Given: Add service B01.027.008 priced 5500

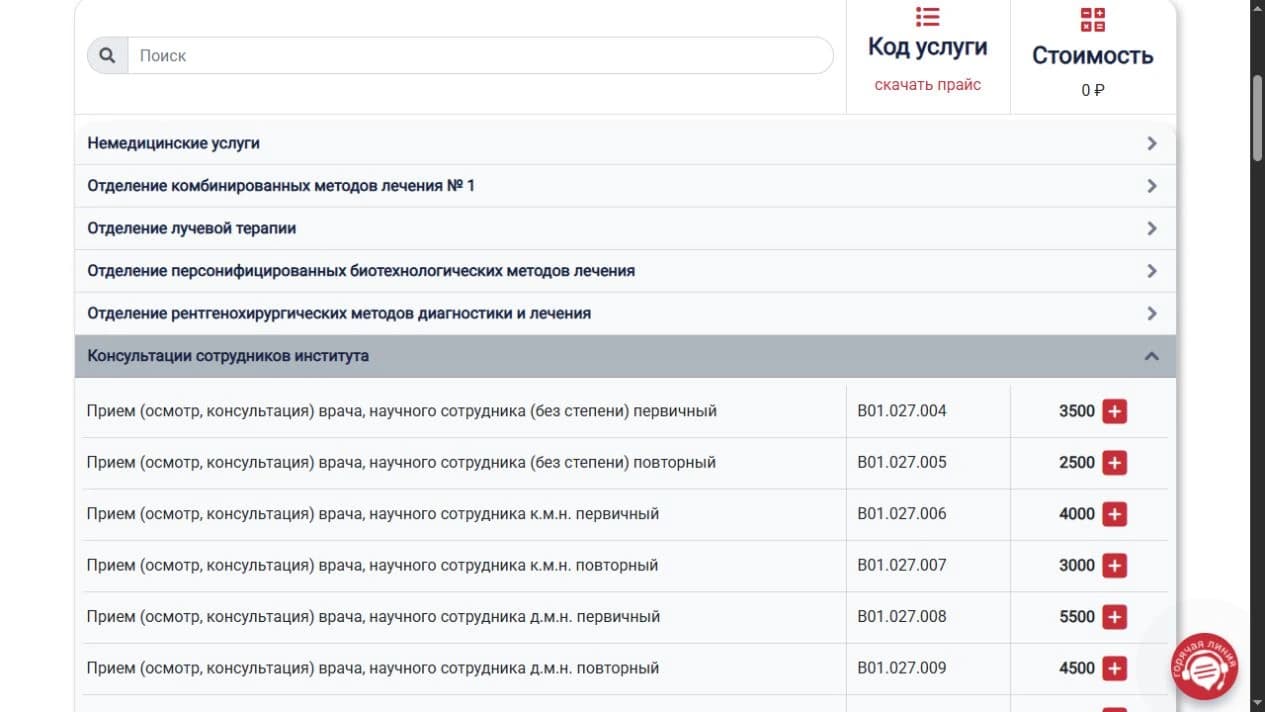Looking at the screenshot, I should (1114, 617).
